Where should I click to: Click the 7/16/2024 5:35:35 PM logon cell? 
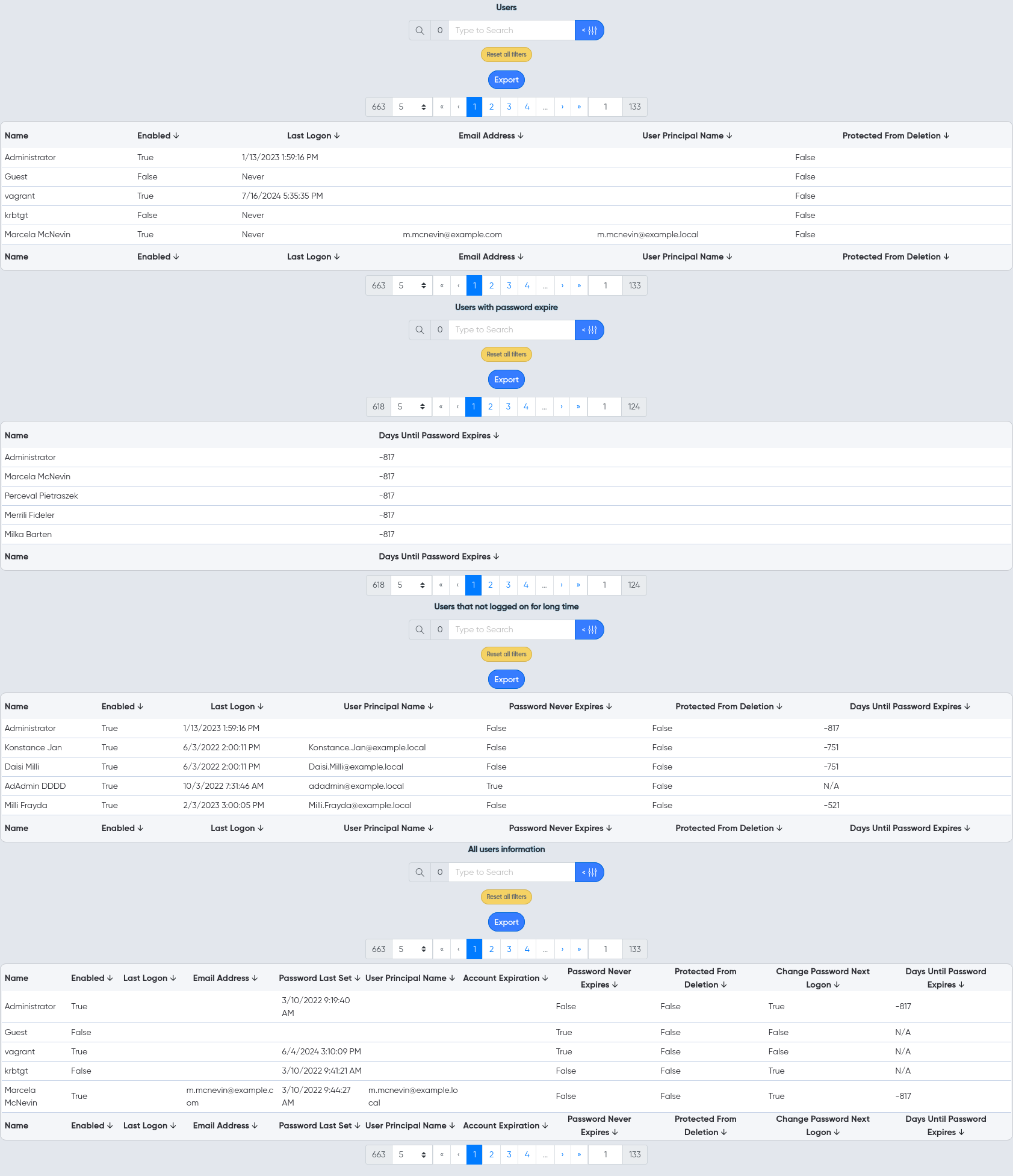coord(282,196)
